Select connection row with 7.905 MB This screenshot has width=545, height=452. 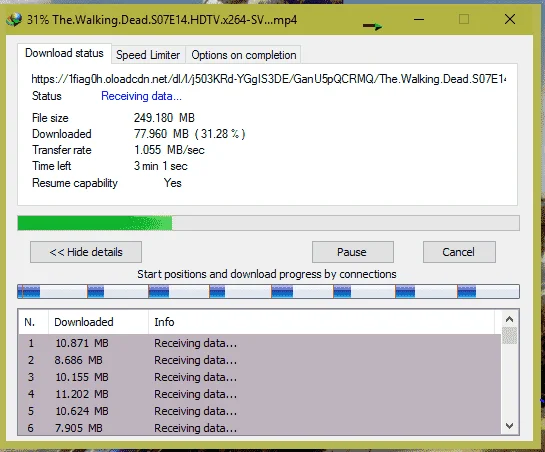(260, 428)
